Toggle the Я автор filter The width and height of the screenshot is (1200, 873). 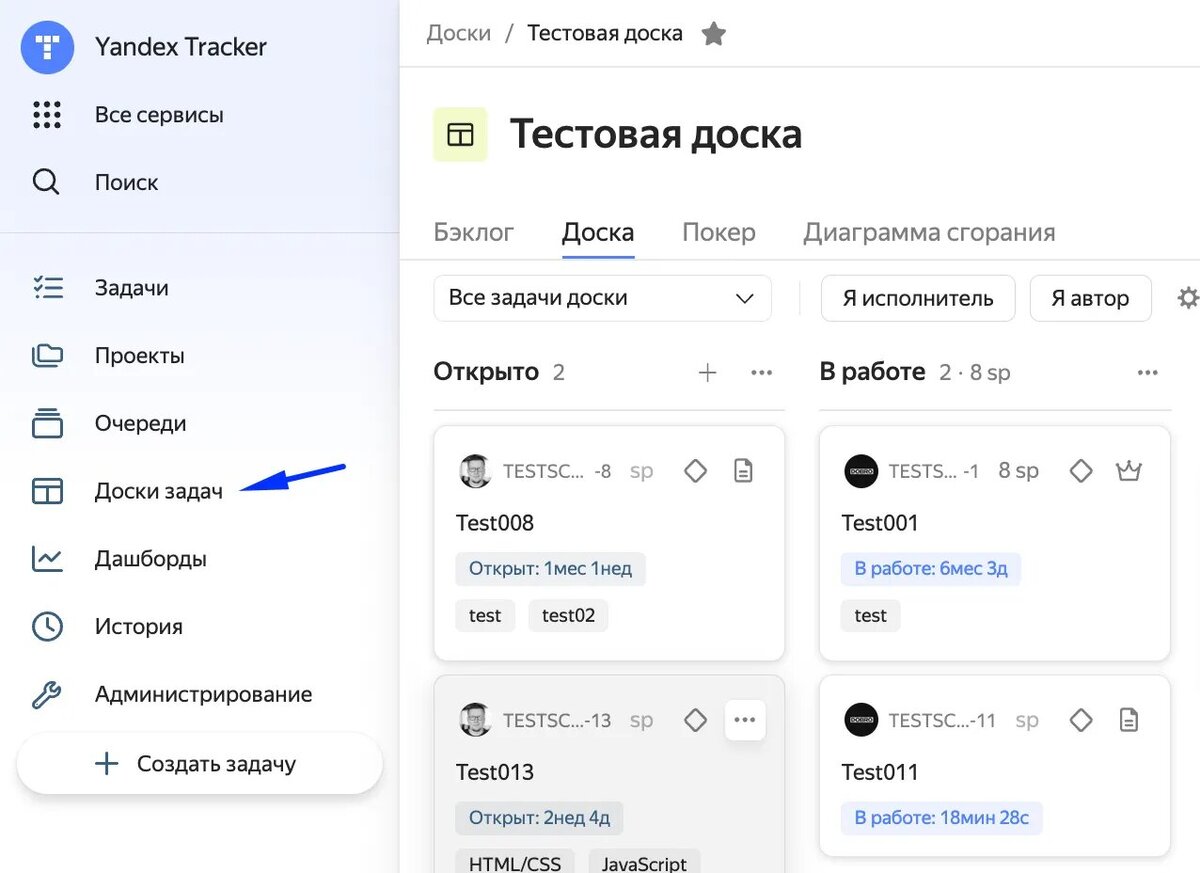tap(1091, 298)
